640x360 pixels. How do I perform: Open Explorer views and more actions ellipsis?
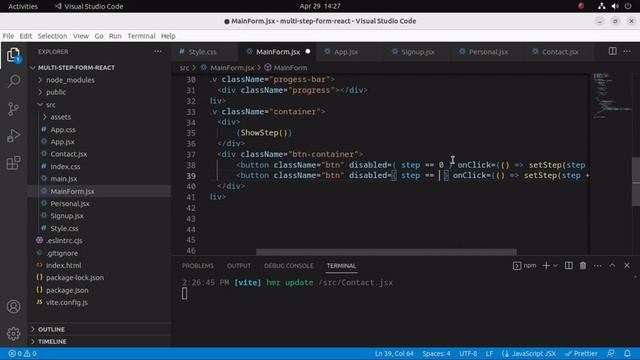coord(158,51)
